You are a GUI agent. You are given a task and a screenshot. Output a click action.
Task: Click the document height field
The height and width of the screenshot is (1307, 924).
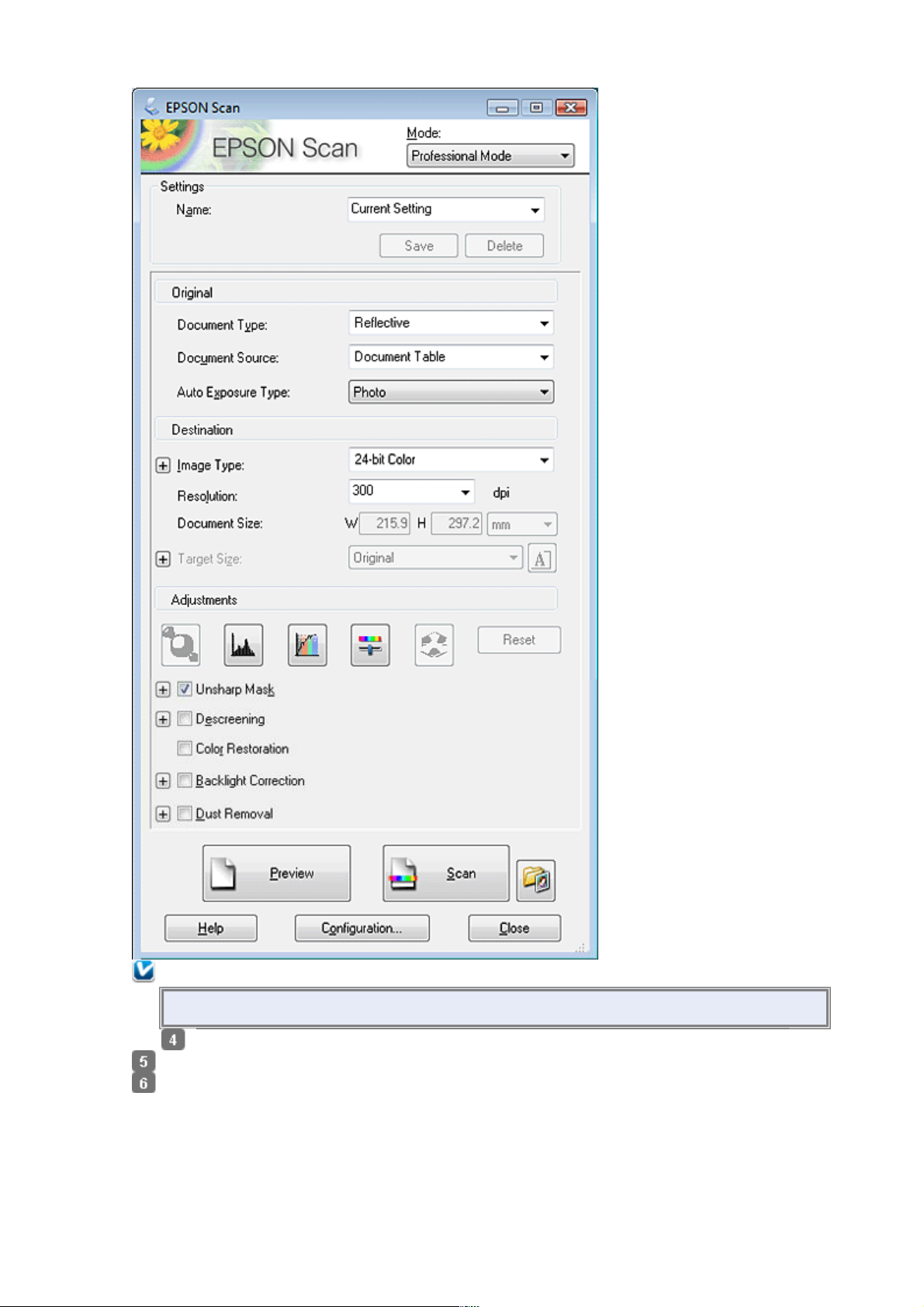click(456, 524)
